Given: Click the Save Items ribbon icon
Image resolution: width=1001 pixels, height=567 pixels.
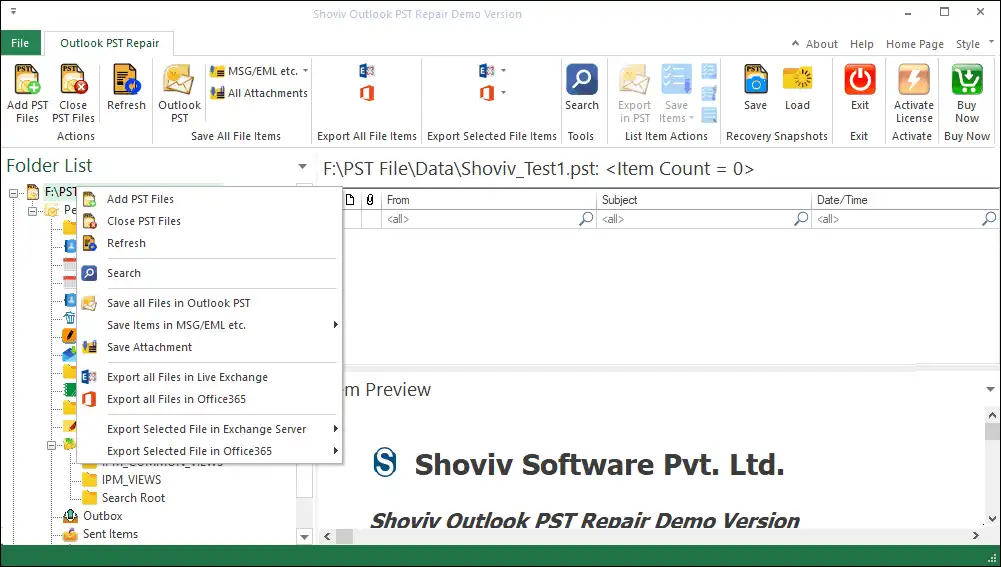Looking at the screenshot, I should tap(676, 80).
